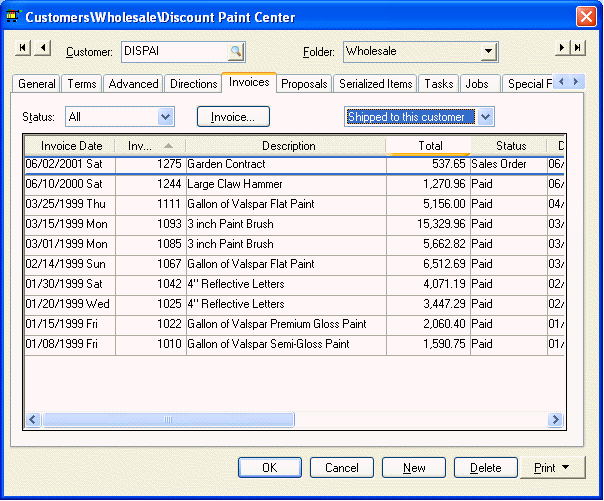Image resolution: width=604 pixels, height=501 pixels.
Task: Click the horizontal scrollbar thumb
Action: click(168, 419)
